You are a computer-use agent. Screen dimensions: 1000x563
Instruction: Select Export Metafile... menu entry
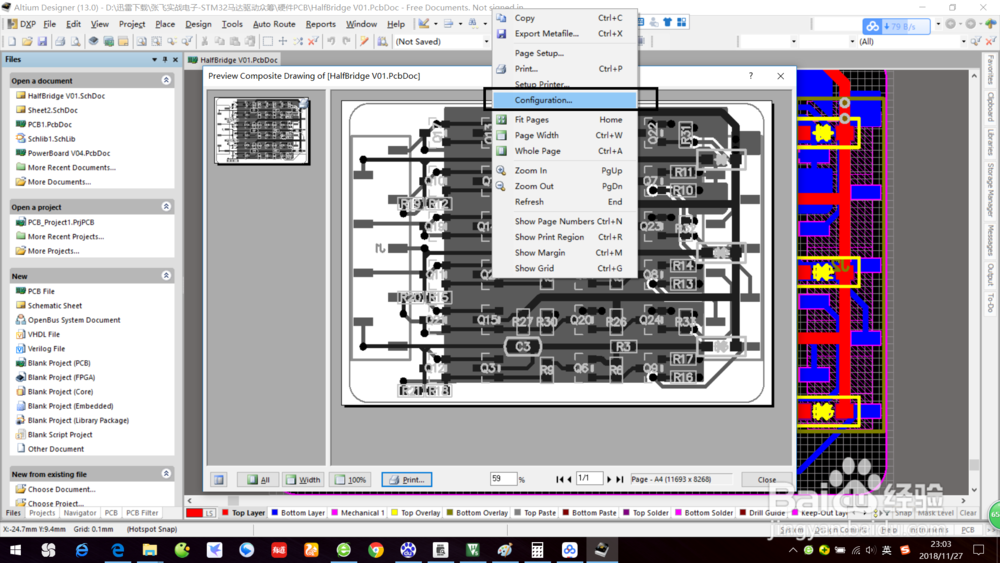point(564,33)
